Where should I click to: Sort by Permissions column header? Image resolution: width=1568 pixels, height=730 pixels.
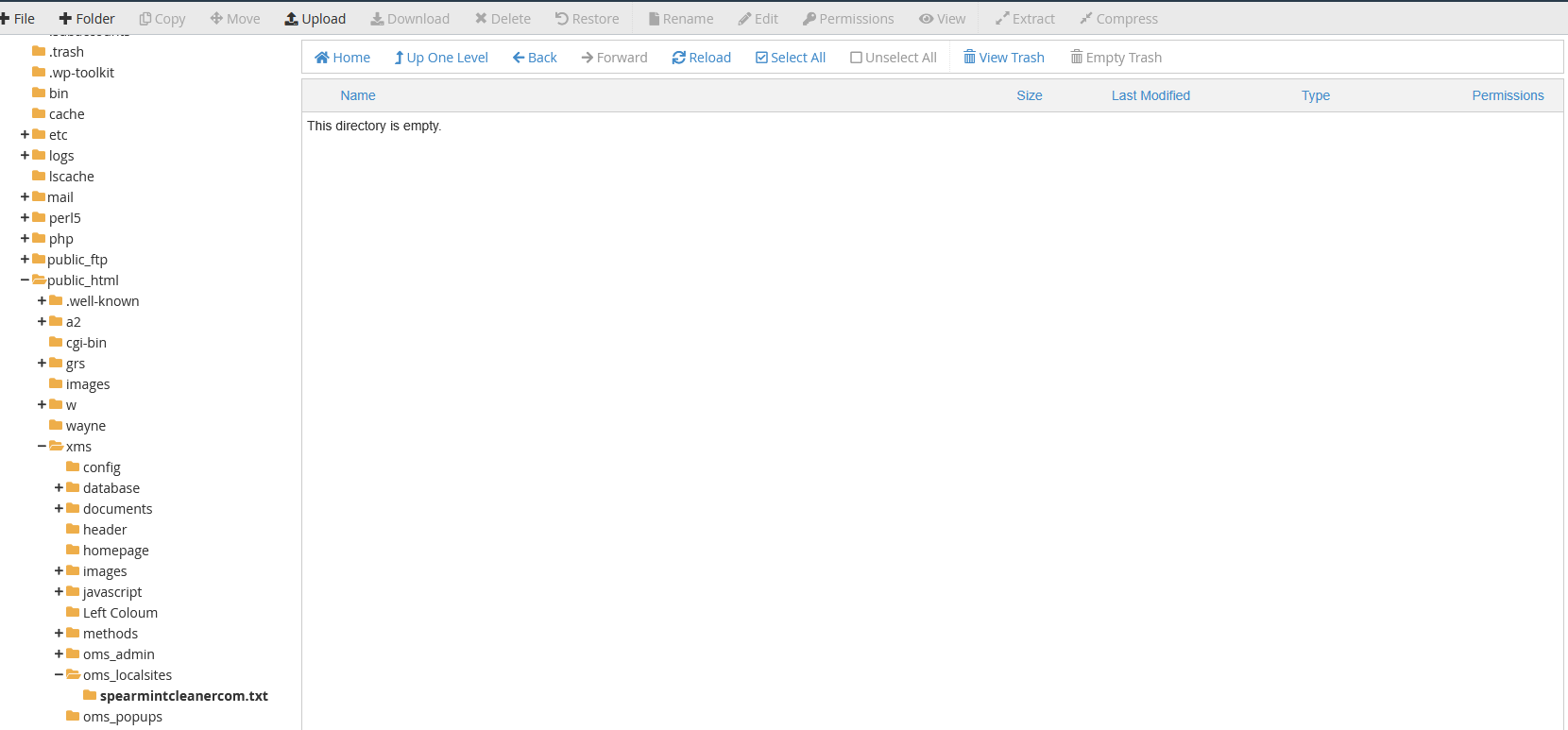[1507, 95]
